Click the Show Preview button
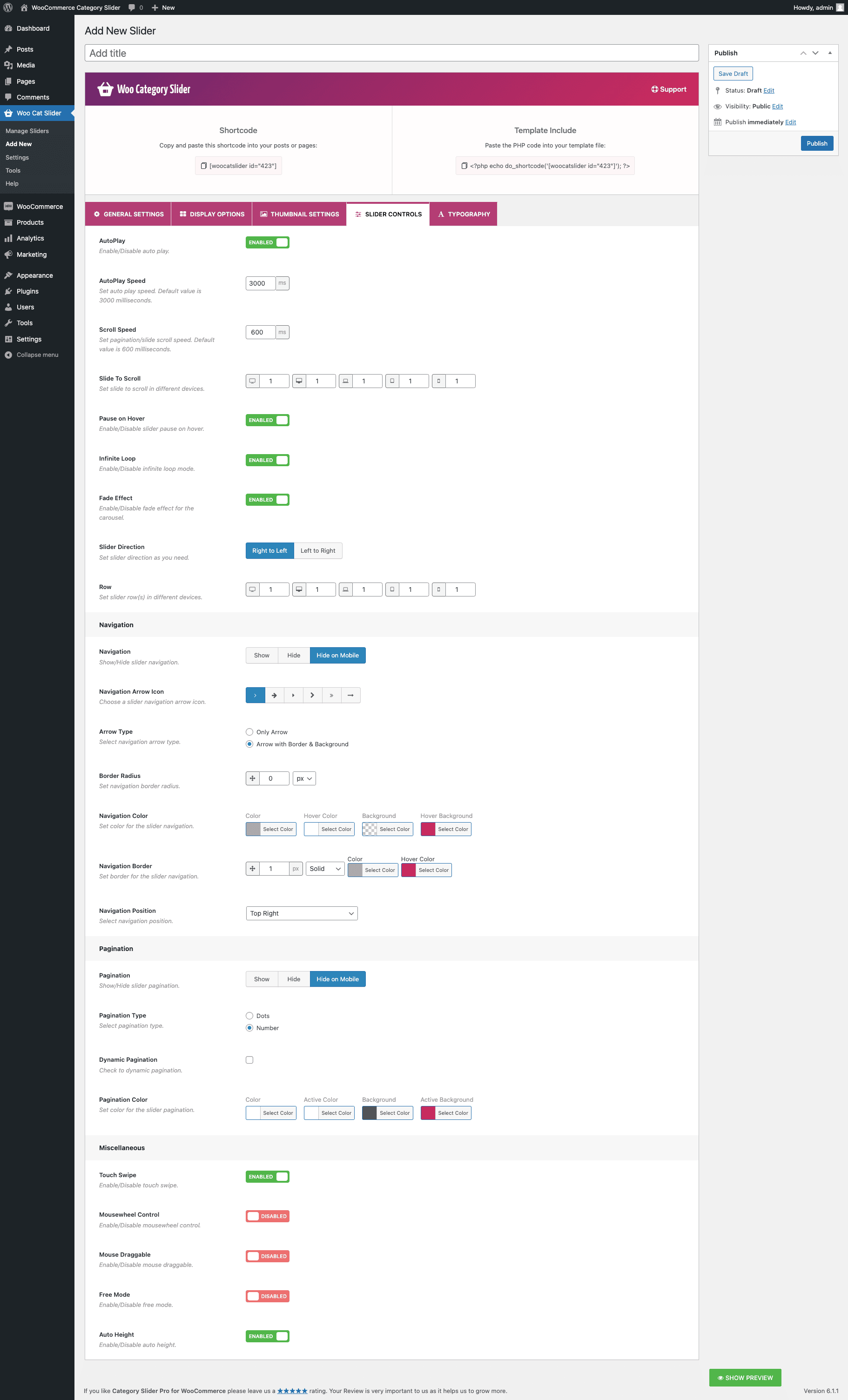848x1400 pixels. click(745, 1377)
